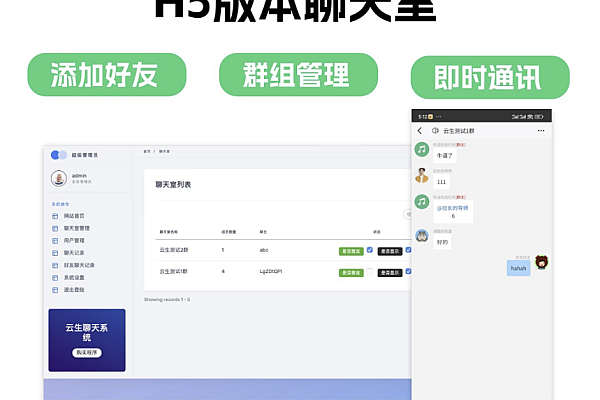
Task: Check the 是否禁言 checkbox for 云生测试1群
Action: (x=370, y=271)
